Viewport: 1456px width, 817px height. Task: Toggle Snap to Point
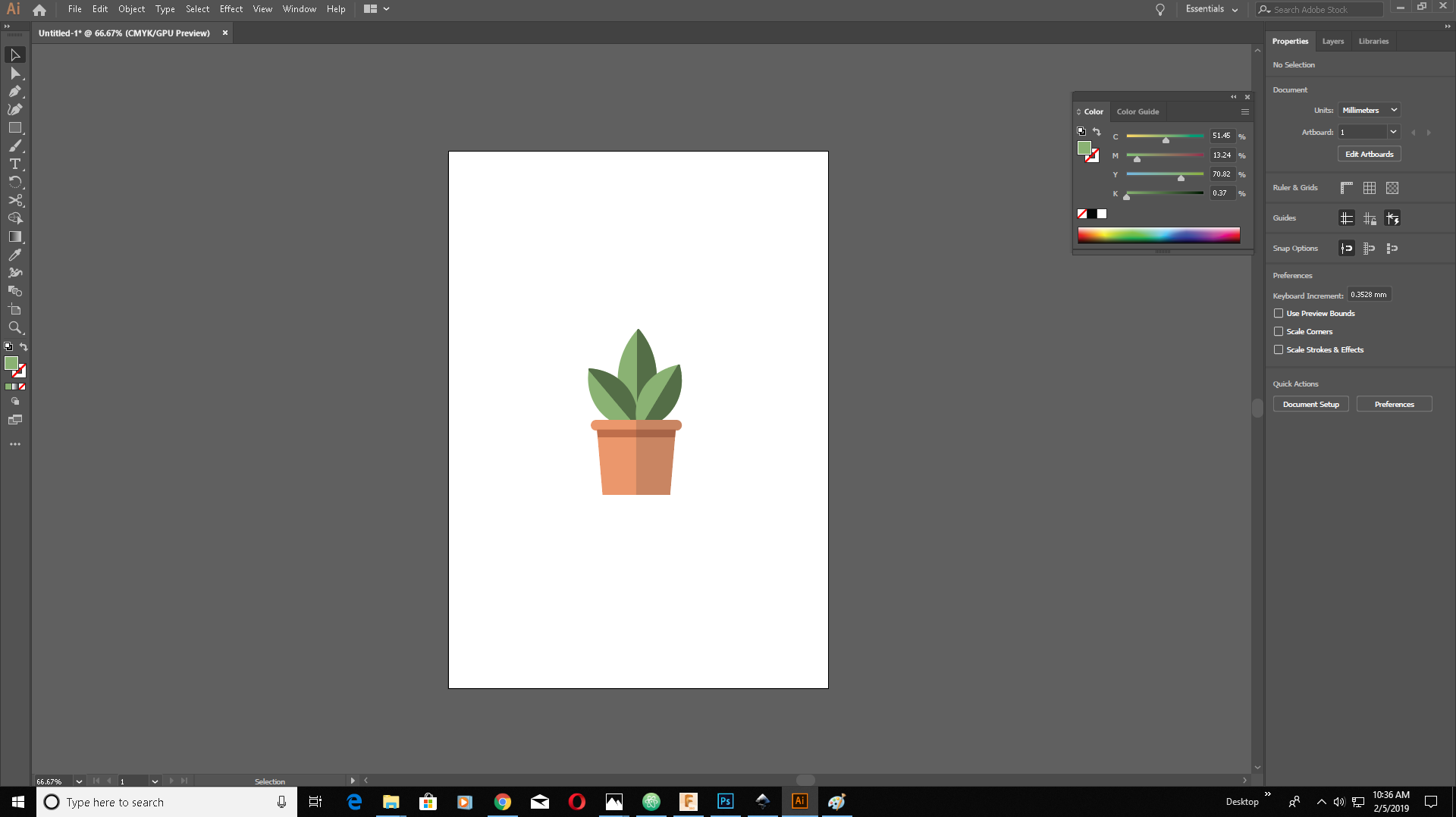[1347, 249]
